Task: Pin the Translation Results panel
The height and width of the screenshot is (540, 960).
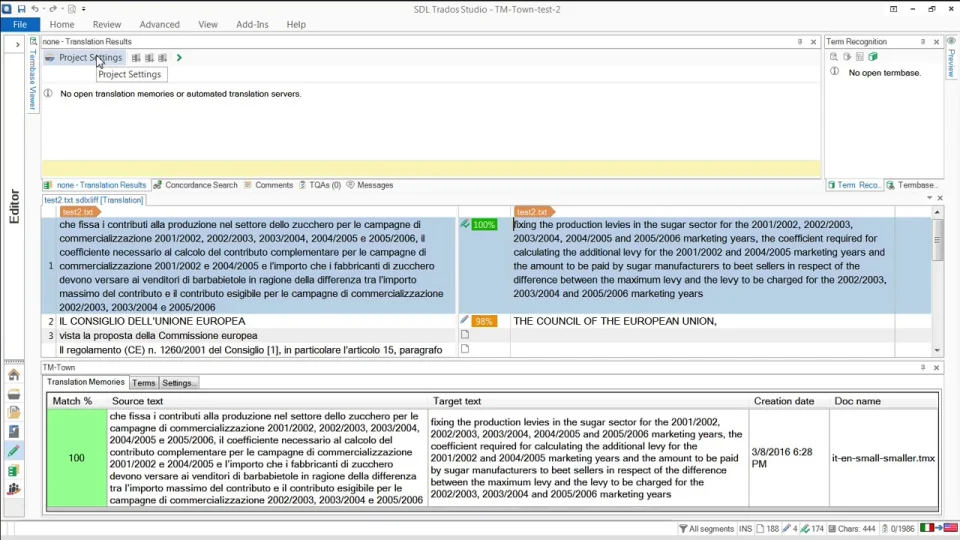Action: (800, 42)
